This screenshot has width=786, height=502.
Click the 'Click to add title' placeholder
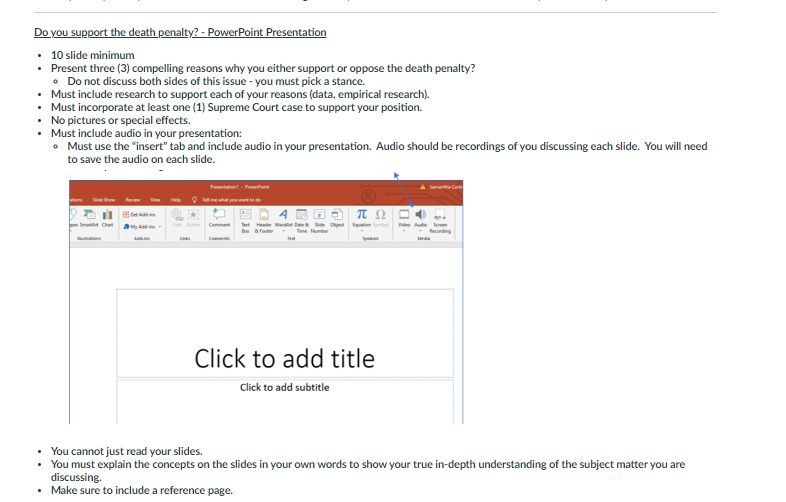click(x=285, y=333)
